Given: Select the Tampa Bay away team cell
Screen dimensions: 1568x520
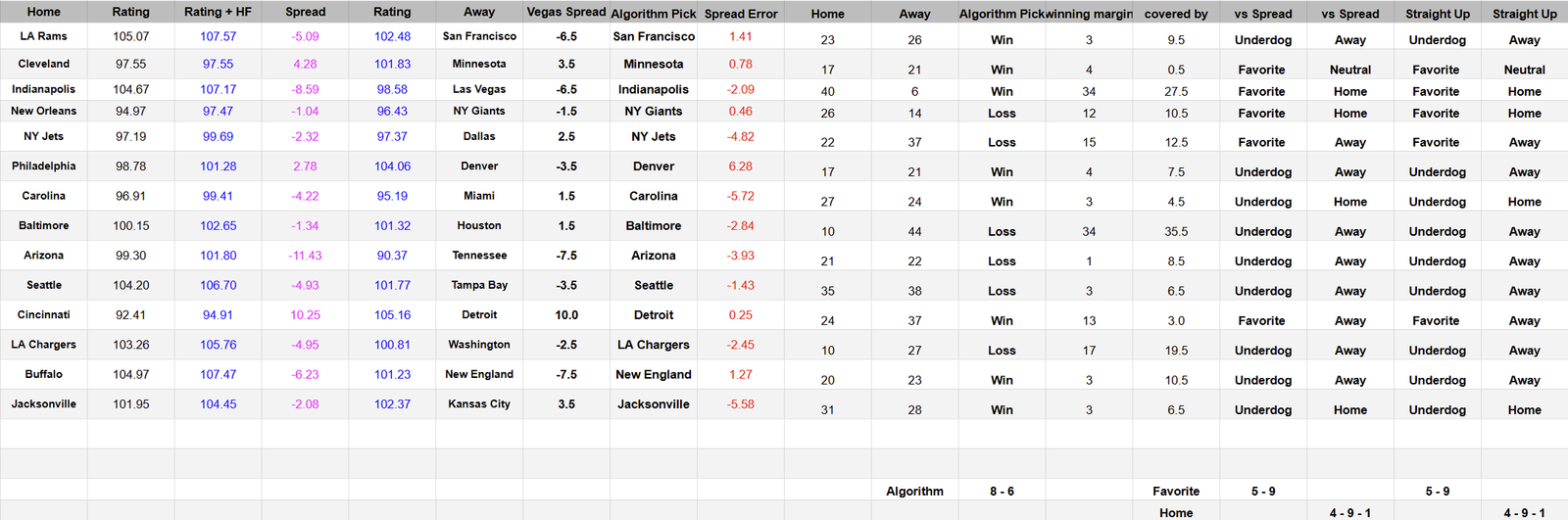Looking at the screenshot, I should (x=479, y=286).
